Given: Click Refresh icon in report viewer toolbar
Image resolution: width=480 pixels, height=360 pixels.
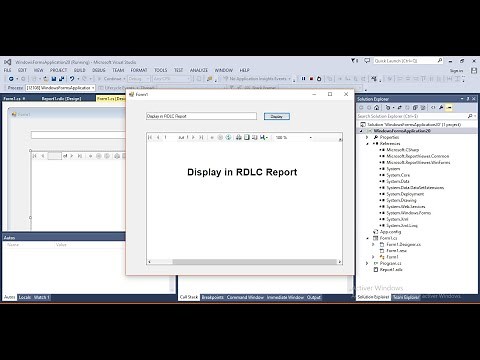Looking at the screenshot, I should click(x=228, y=137).
